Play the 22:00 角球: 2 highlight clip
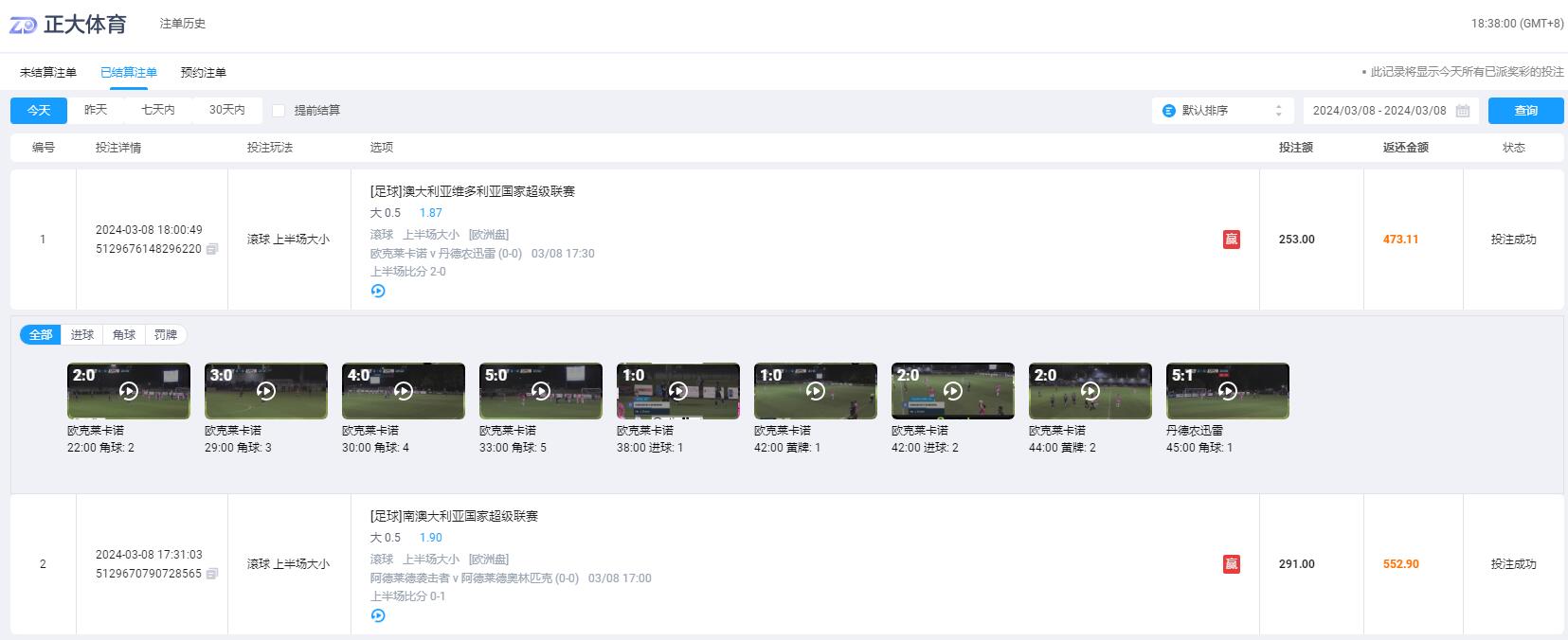1568x640 pixels. click(129, 391)
